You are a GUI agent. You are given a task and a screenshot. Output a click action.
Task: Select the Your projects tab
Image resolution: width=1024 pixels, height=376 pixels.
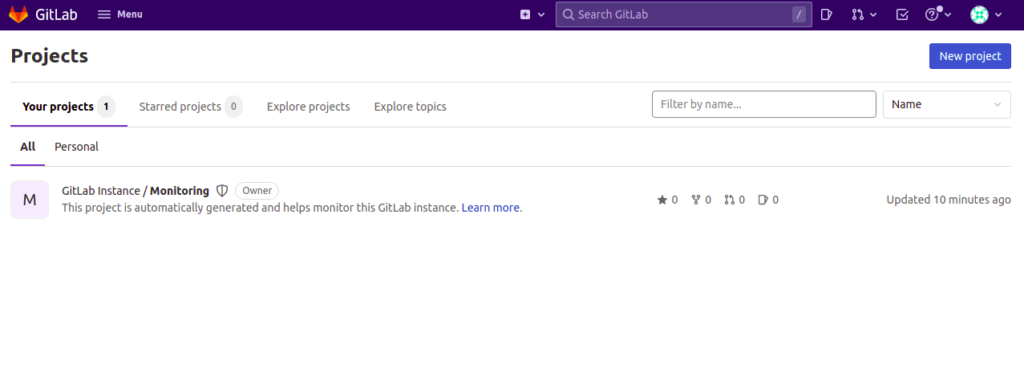(x=69, y=106)
